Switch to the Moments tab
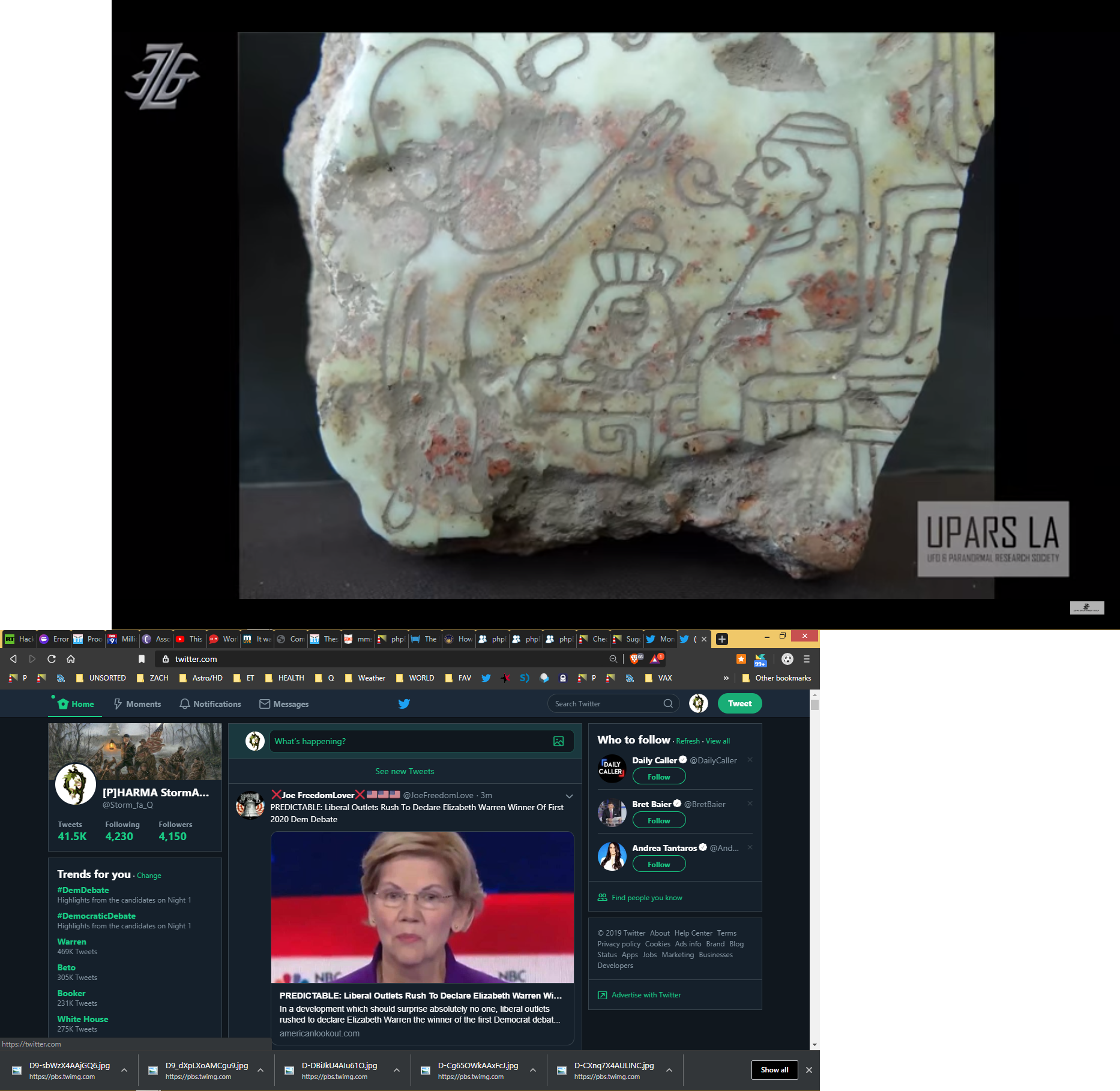The height and width of the screenshot is (1091, 1120). (137, 704)
